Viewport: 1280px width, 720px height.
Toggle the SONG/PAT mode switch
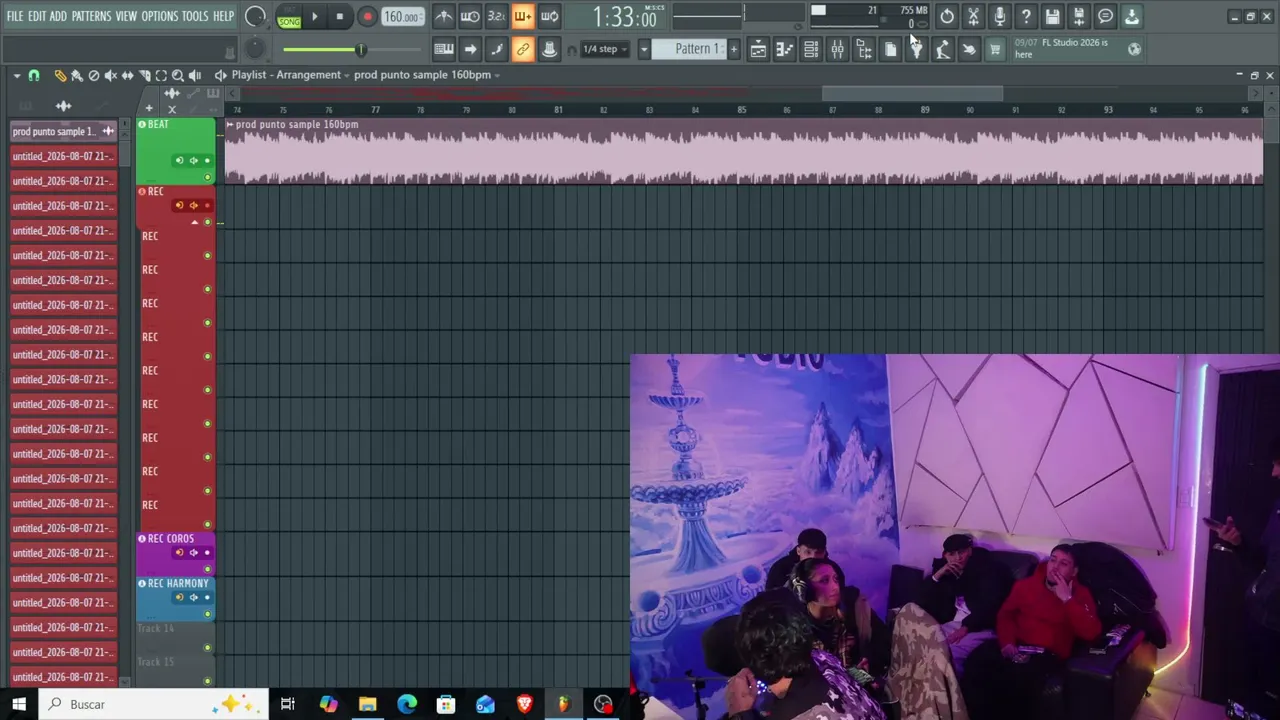pyautogui.click(x=289, y=17)
